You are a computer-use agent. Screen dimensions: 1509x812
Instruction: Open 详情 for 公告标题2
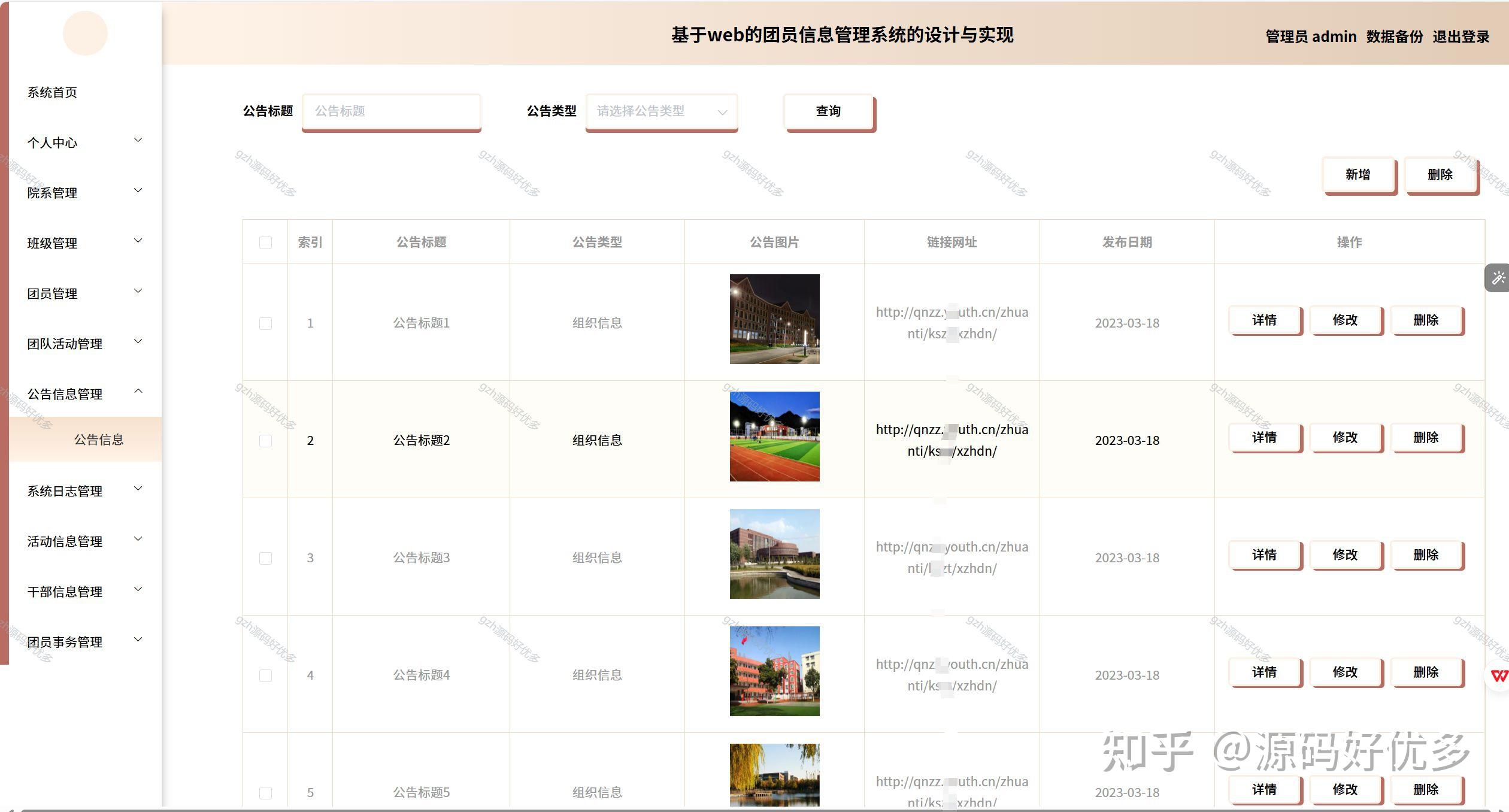(1265, 438)
